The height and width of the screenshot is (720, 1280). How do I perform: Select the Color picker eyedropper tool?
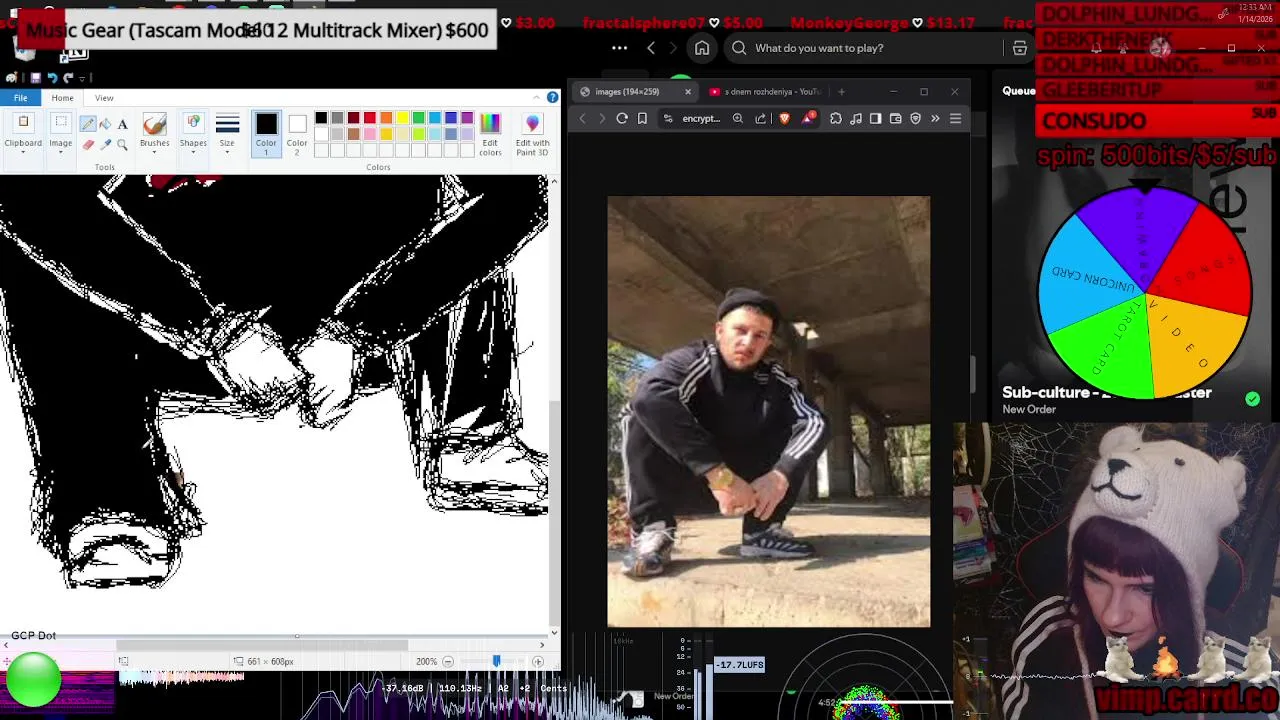(x=105, y=145)
